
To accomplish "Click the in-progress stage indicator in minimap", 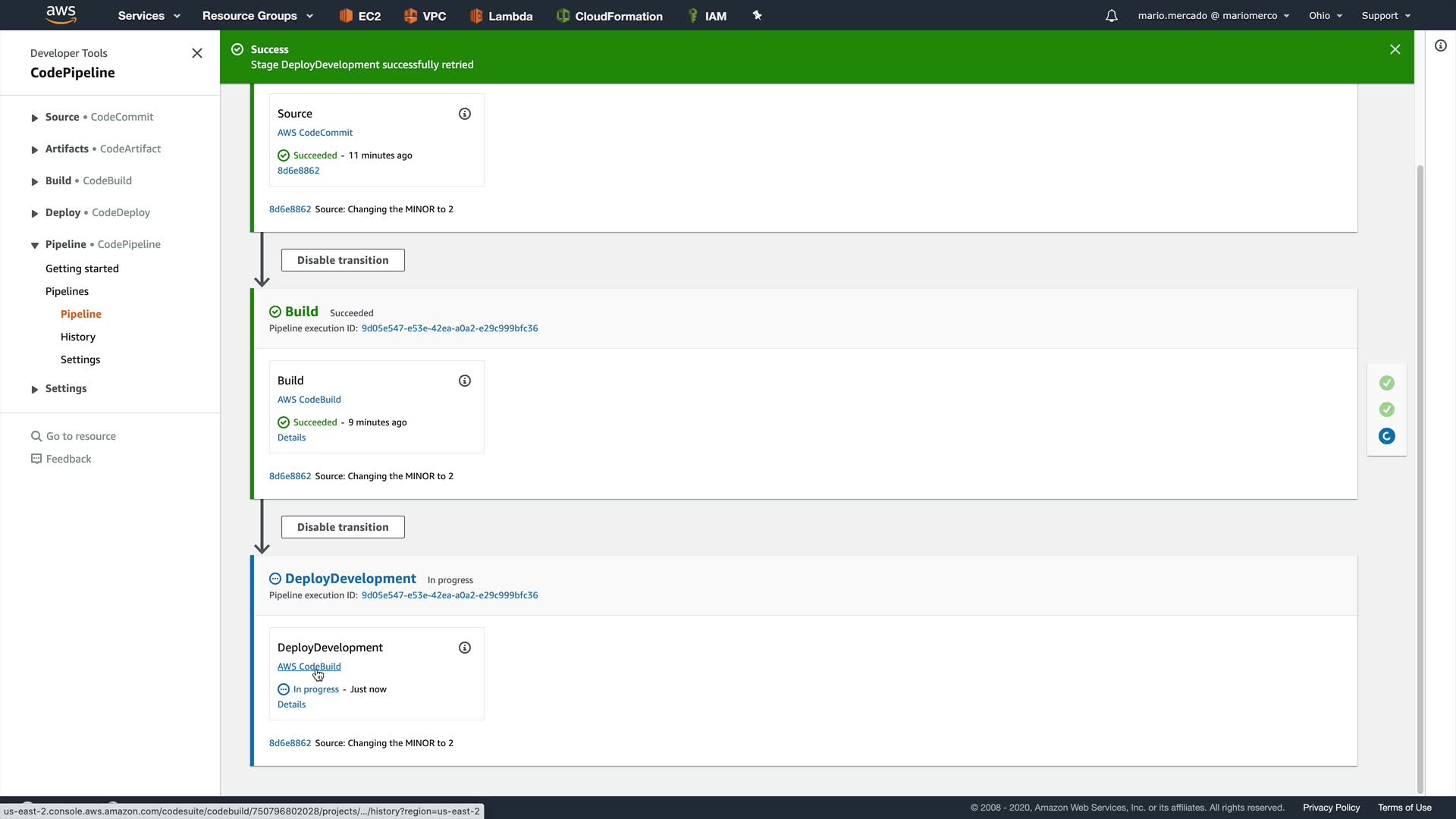I will pyautogui.click(x=1386, y=436).
